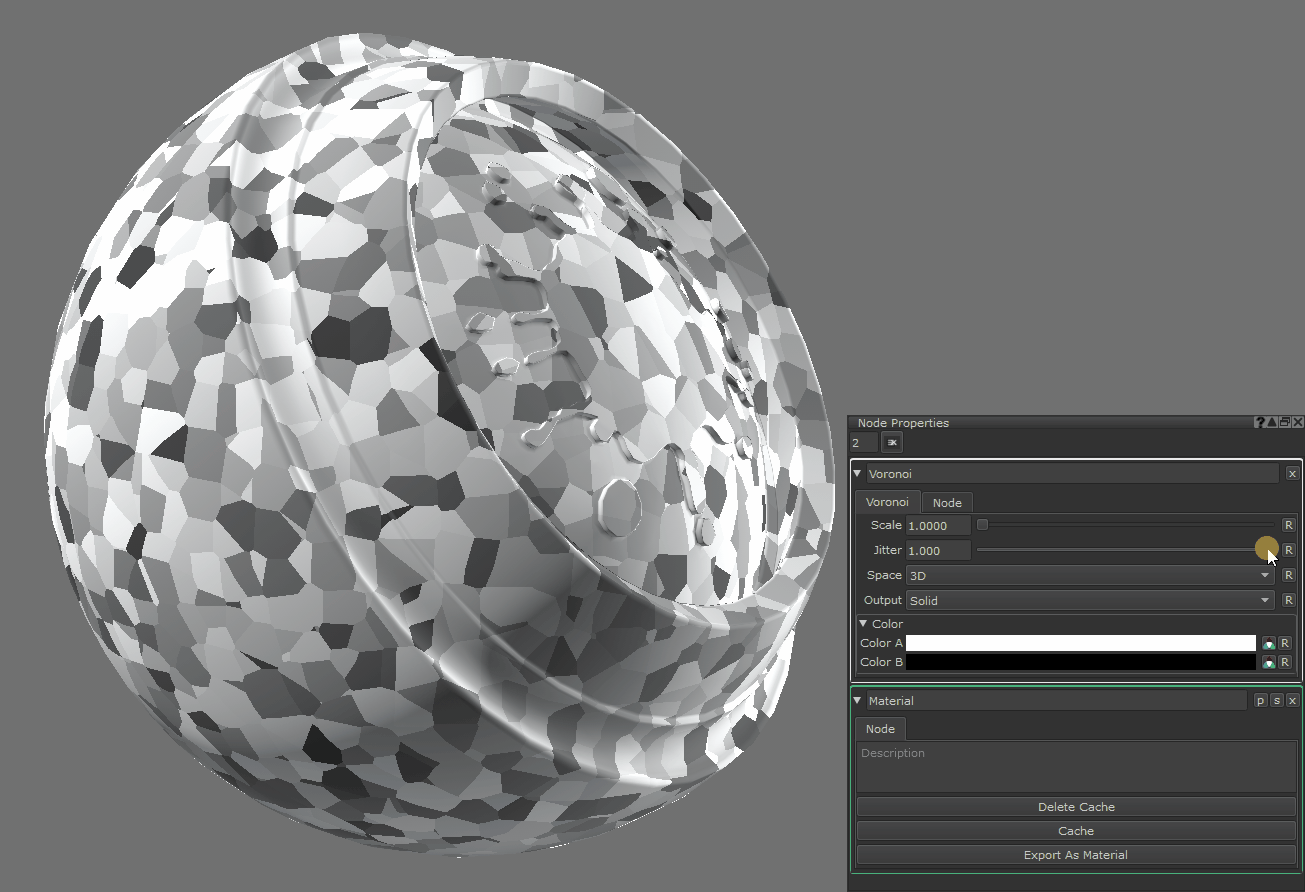Open the Space dropdown set to 3D
1305x892 pixels.
(1089, 575)
